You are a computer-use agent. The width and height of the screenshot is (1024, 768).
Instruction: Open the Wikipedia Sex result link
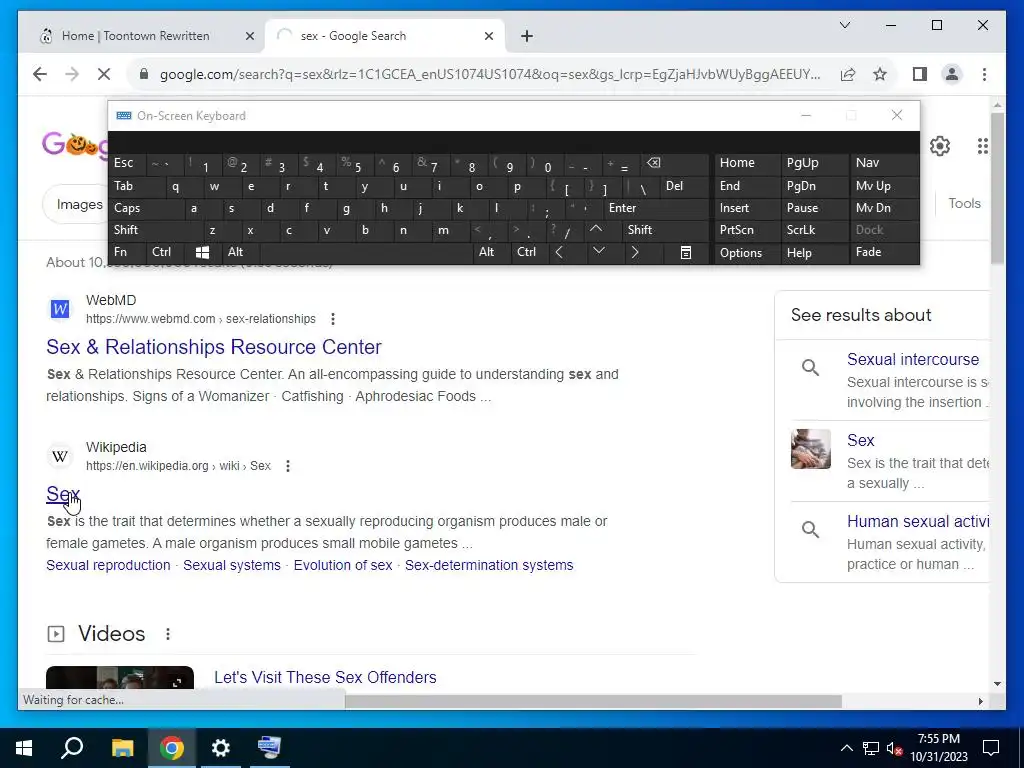pyautogui.click(x=63, y=494)
